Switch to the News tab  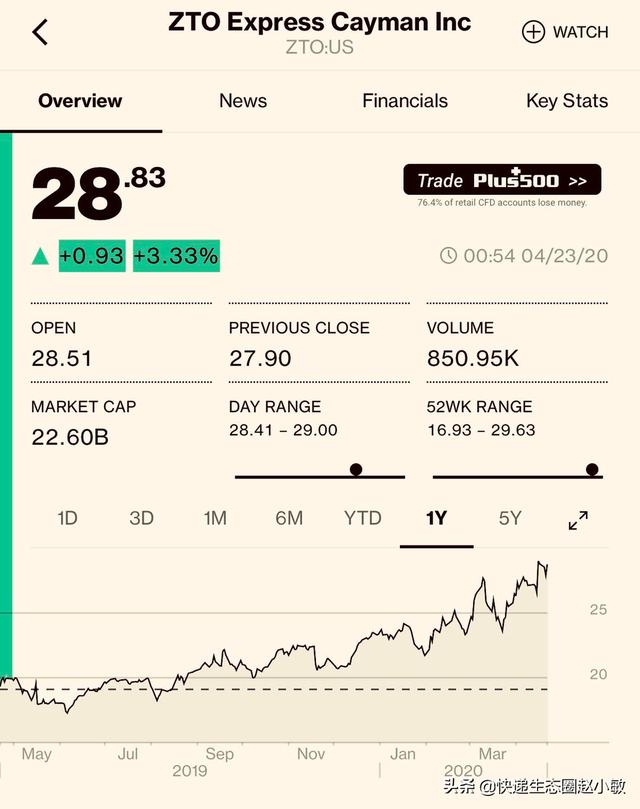243,101
